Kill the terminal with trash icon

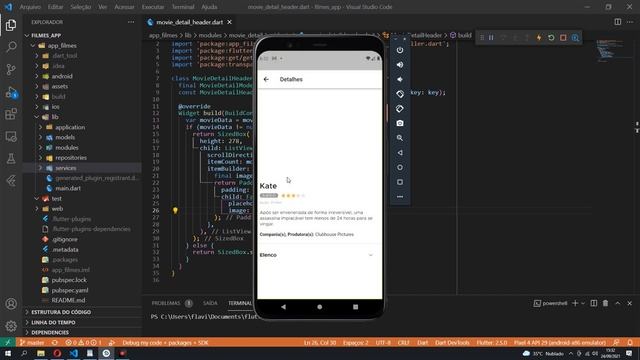606,303
